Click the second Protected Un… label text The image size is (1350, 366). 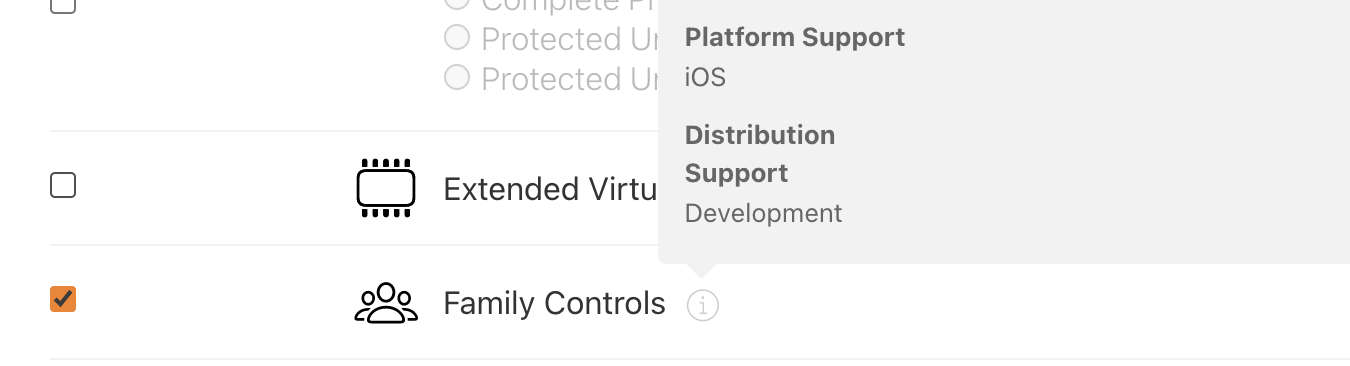click(569, 78)
